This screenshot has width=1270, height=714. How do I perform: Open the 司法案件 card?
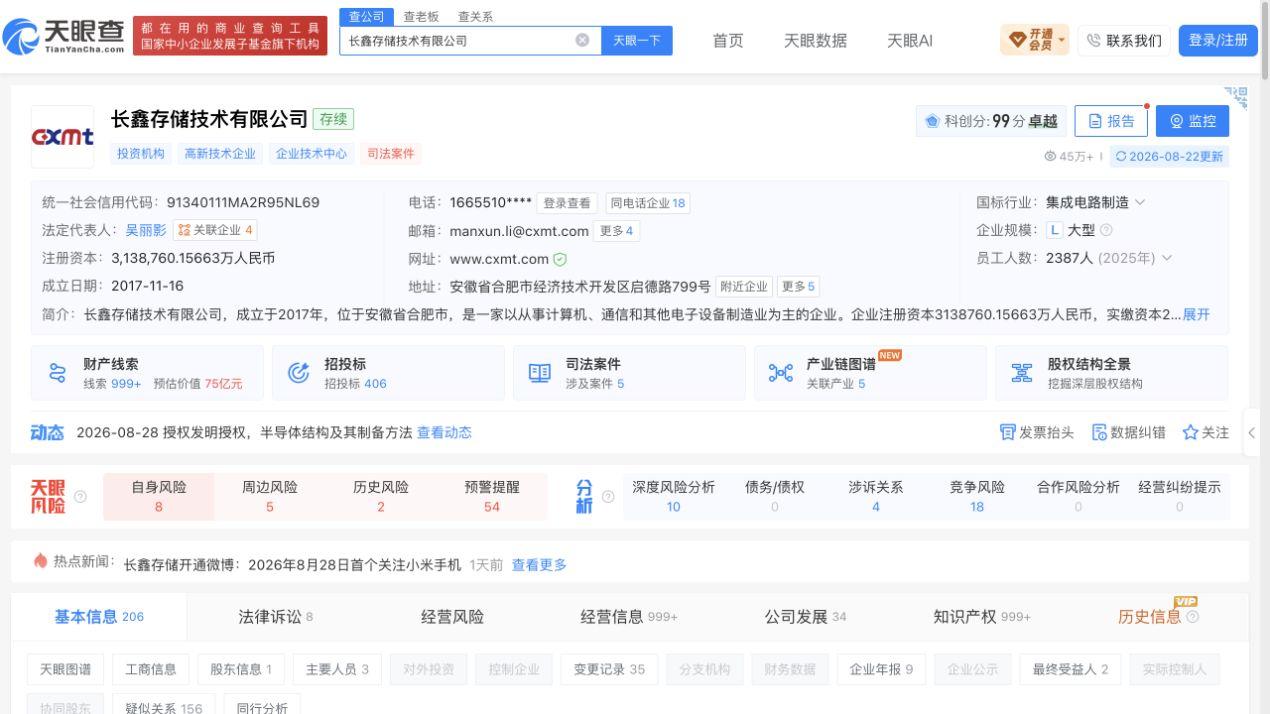629,373
